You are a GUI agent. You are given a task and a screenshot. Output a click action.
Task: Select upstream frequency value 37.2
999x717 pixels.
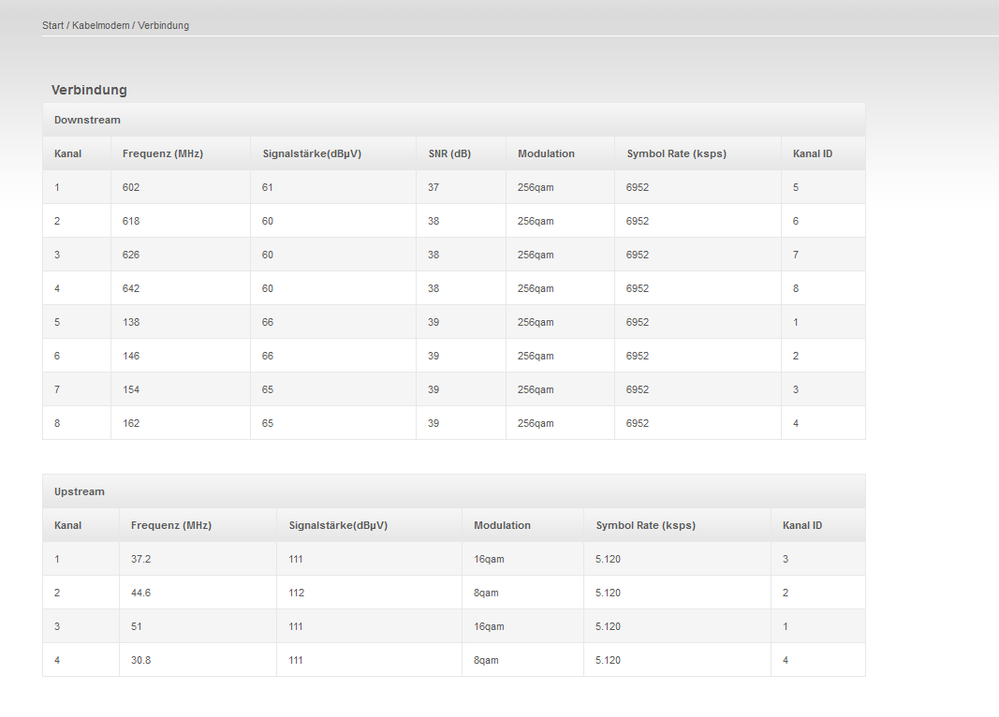[x=141, y=559]
